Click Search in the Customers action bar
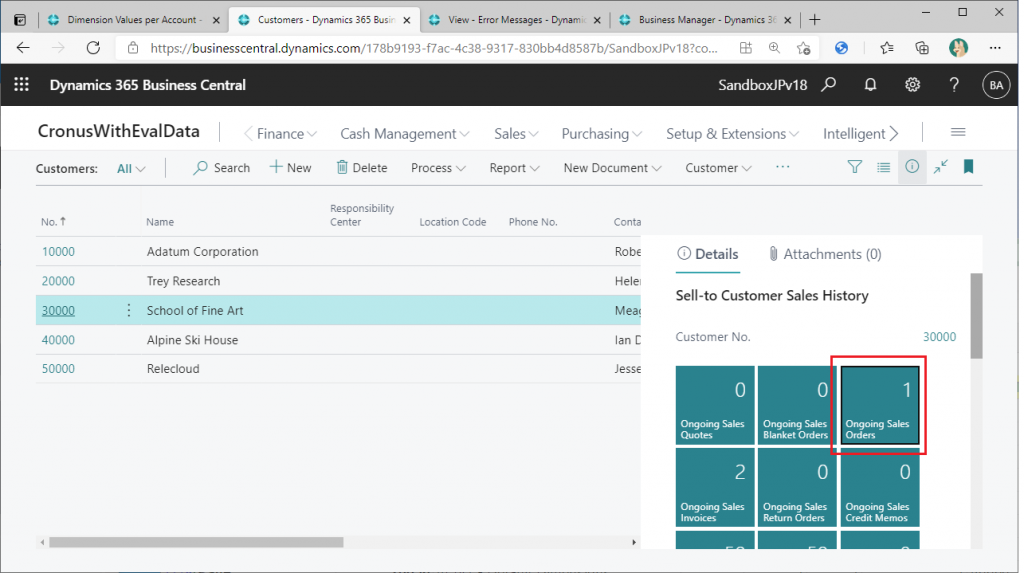Screen dimensions: 1024x573 pyautogui.click(x=222, y=168)
